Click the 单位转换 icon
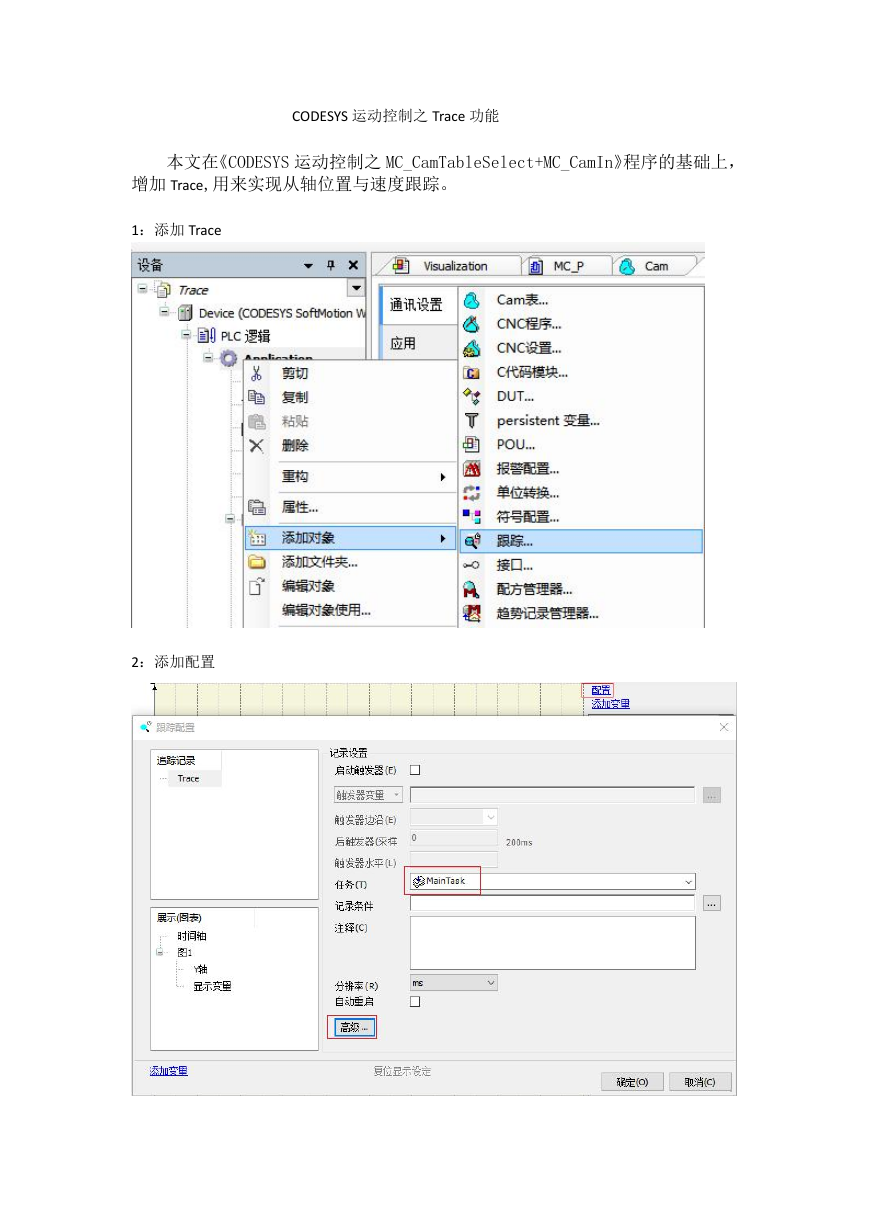 tap(473, 493)
